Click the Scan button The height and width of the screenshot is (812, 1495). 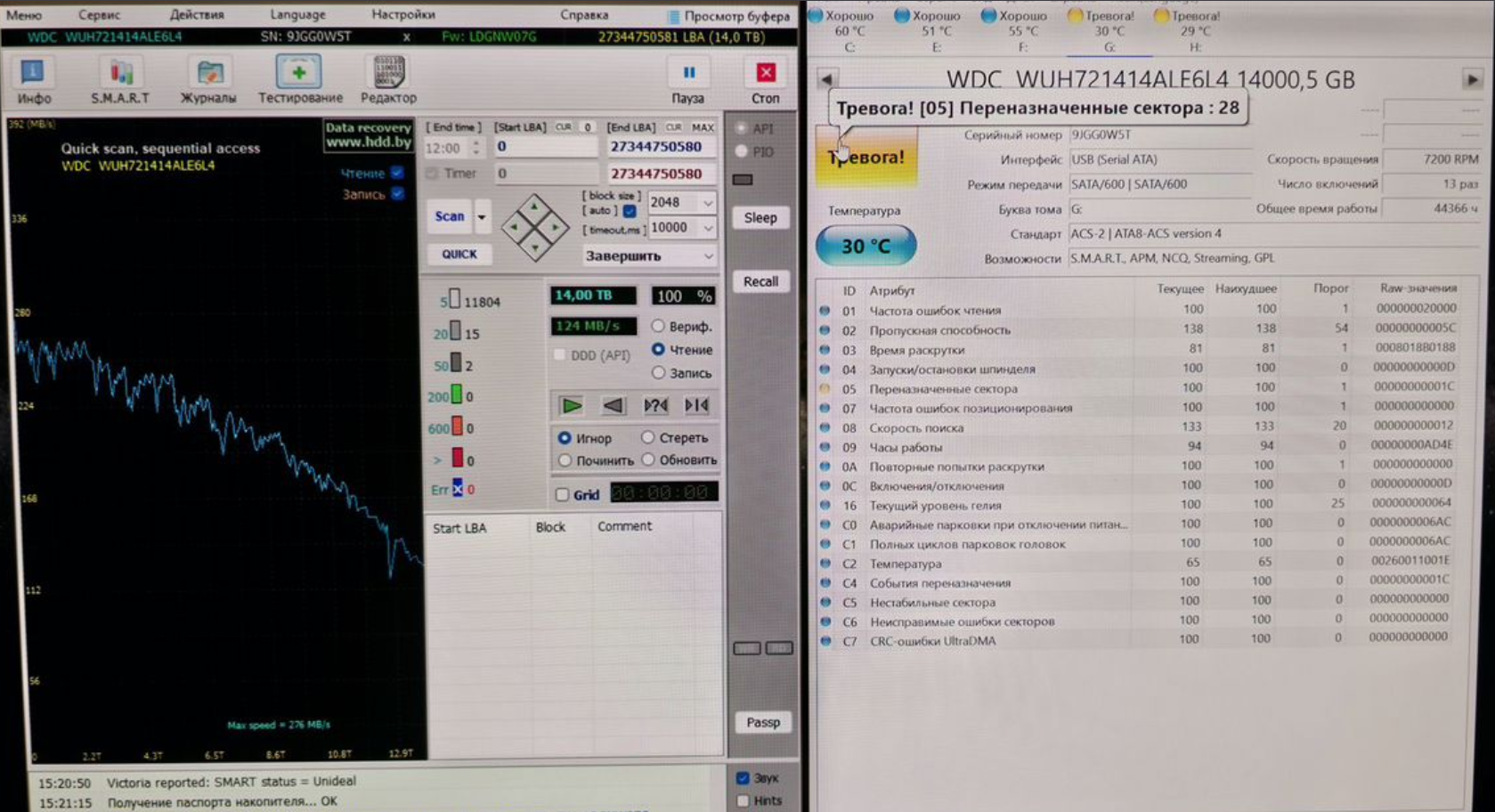450,216
